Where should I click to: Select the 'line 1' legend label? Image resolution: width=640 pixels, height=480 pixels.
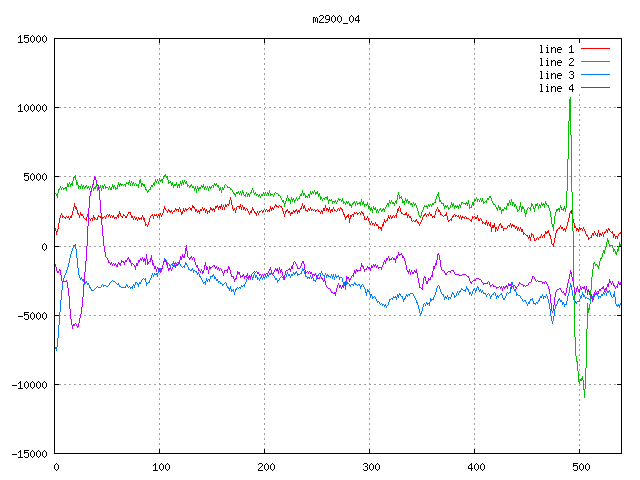[557, 48]
